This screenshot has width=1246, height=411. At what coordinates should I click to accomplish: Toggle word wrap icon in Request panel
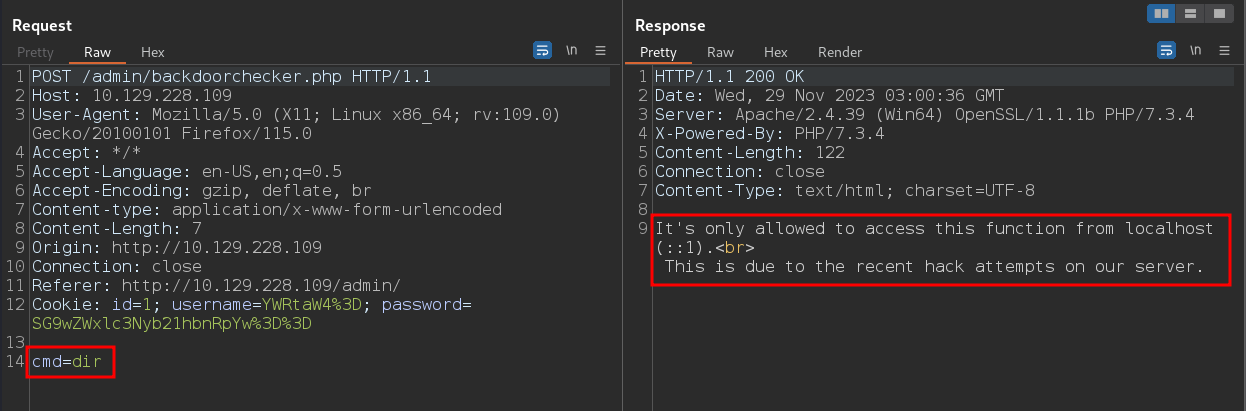click(543, 50)
